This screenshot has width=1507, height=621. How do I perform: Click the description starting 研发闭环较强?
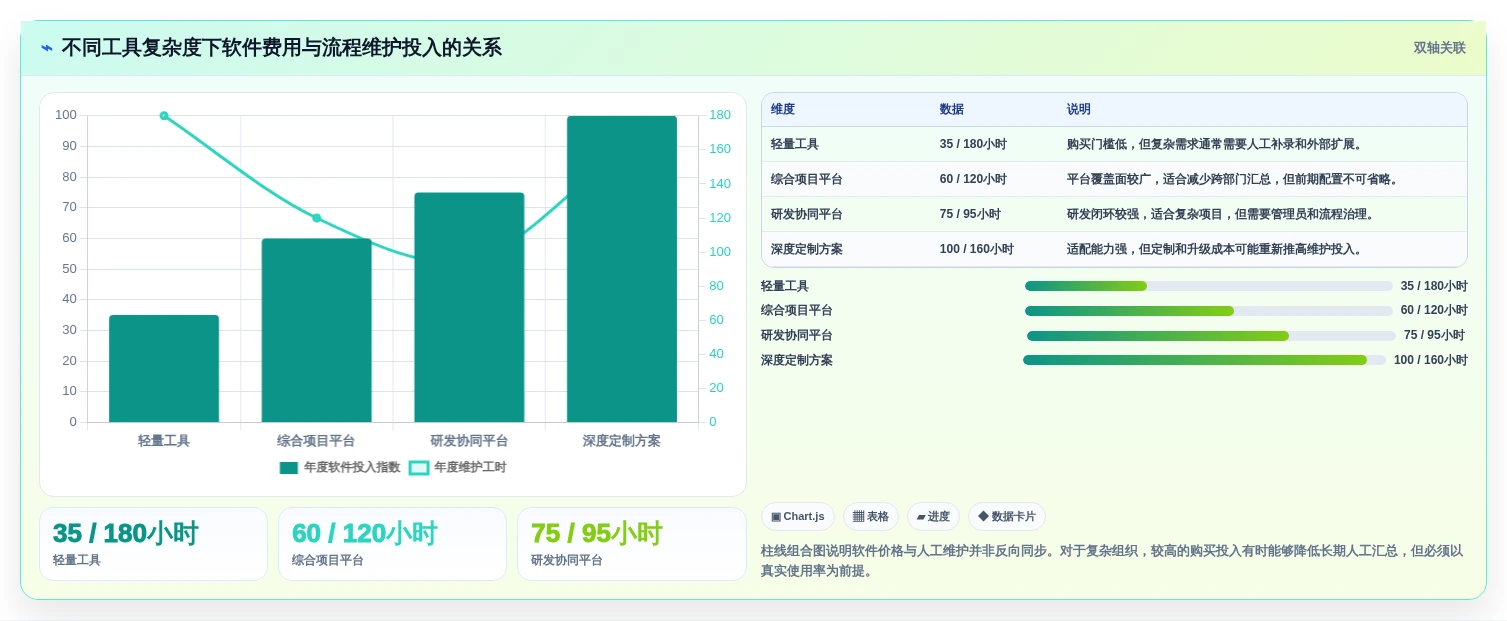point(1221,214)
